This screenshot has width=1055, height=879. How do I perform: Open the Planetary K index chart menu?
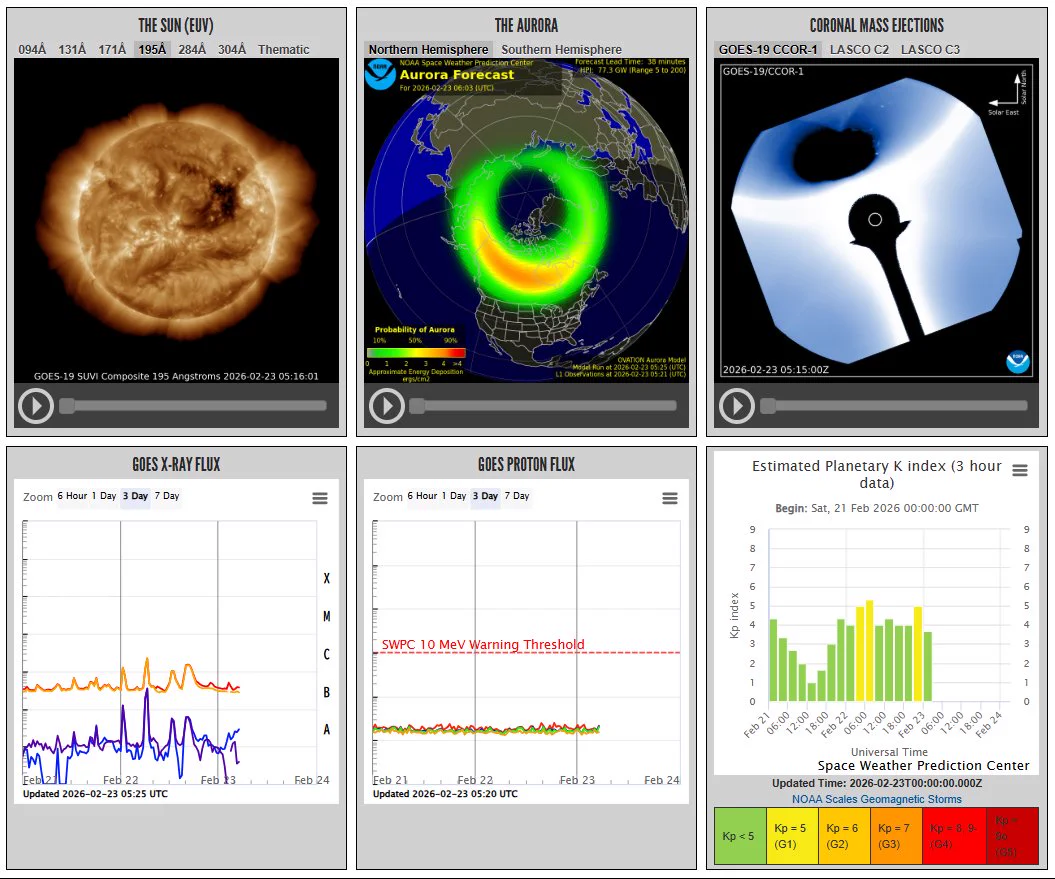tap(1020, 470)
